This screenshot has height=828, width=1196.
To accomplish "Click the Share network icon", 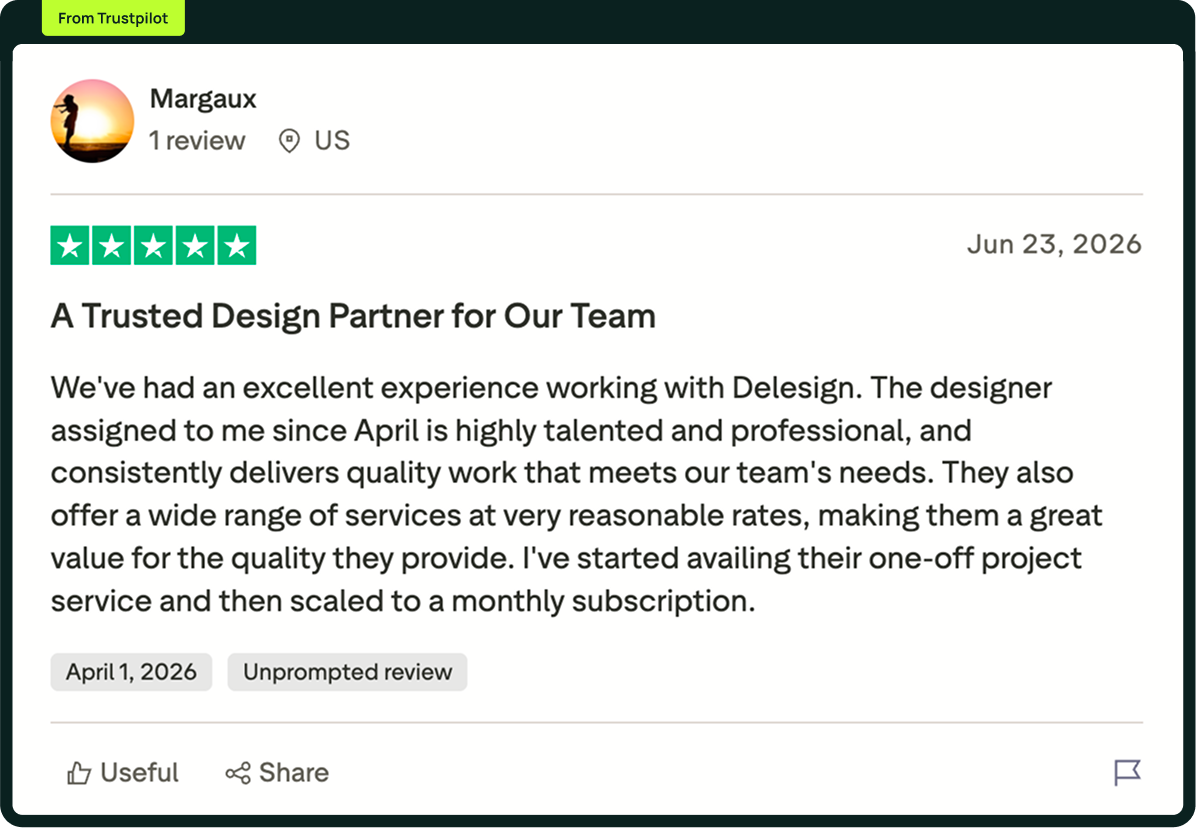I will (x=238, y=773).
